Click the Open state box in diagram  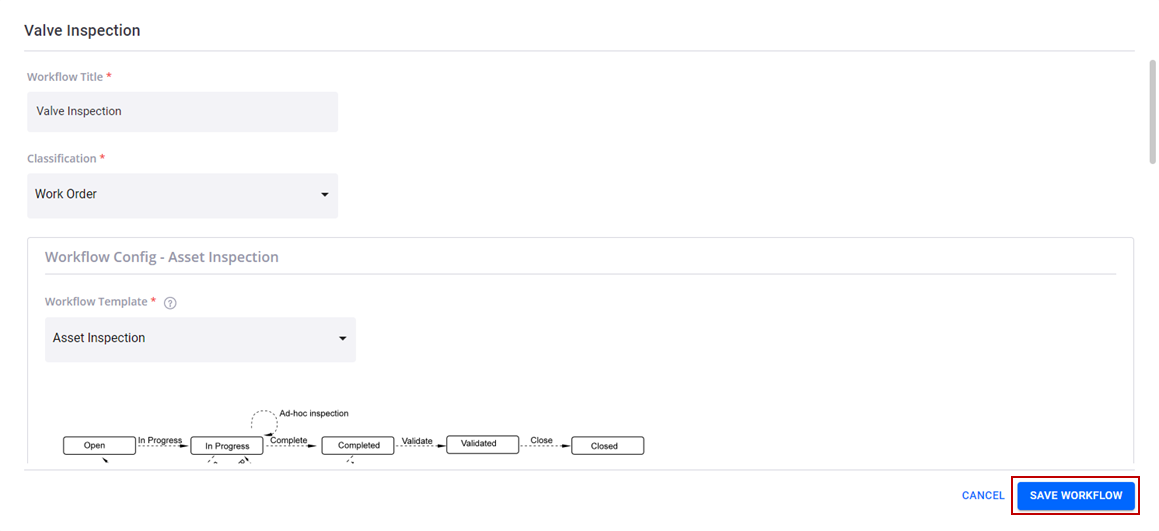pyautogui.click(x=99, y=445)
